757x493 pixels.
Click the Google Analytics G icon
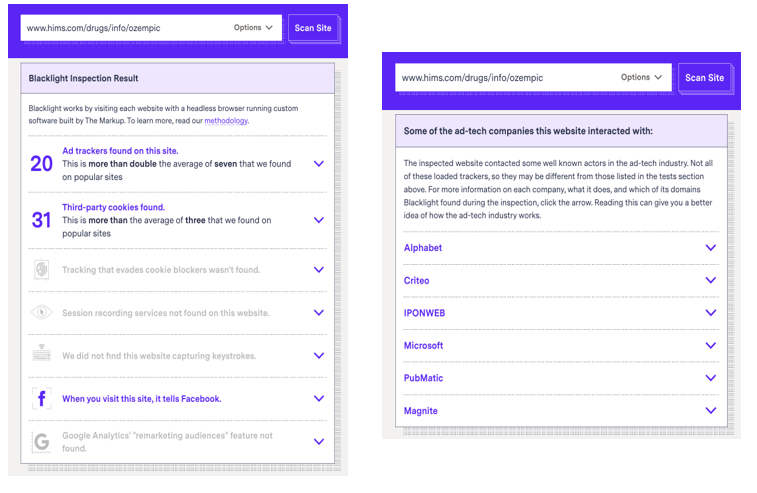[42, 441]
